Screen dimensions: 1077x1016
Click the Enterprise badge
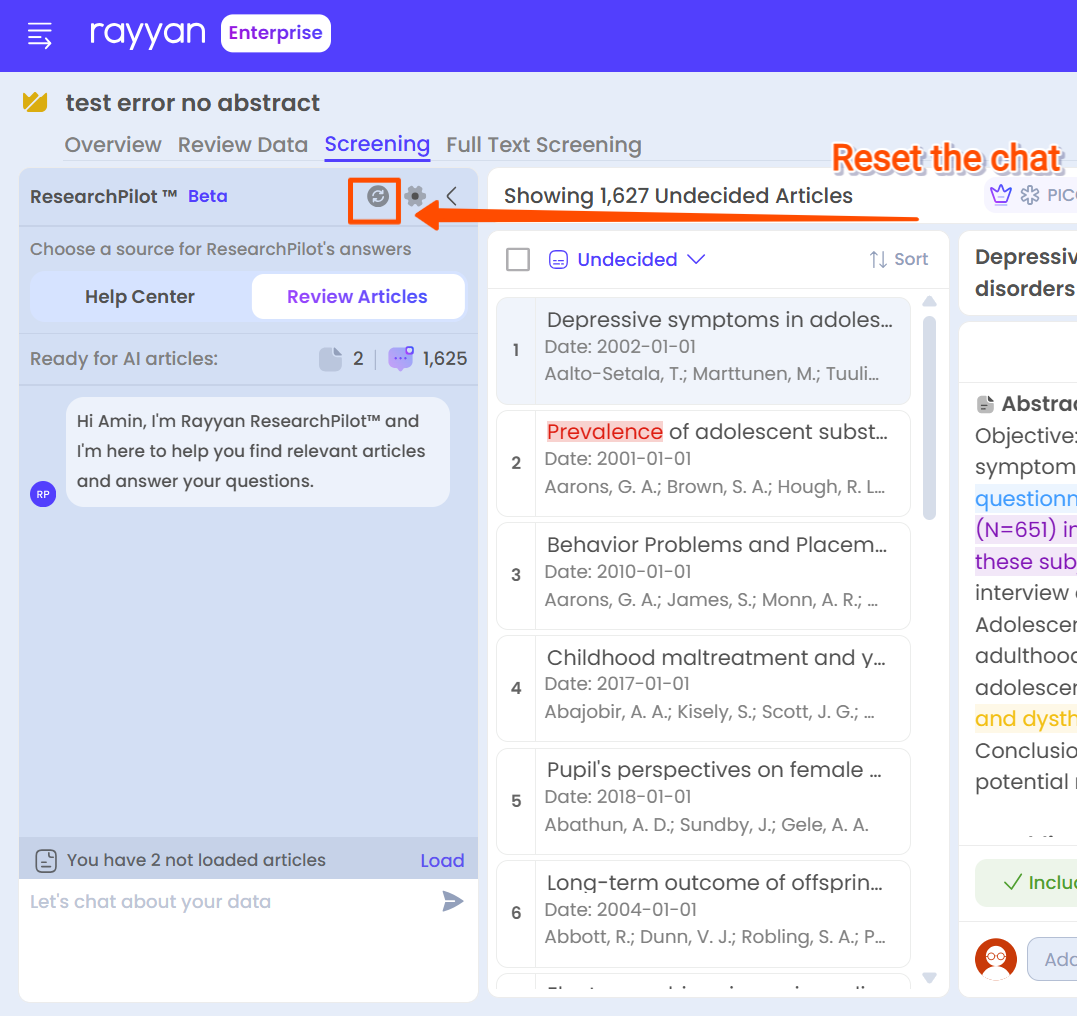pyautogui.click(x=275, y=33)
